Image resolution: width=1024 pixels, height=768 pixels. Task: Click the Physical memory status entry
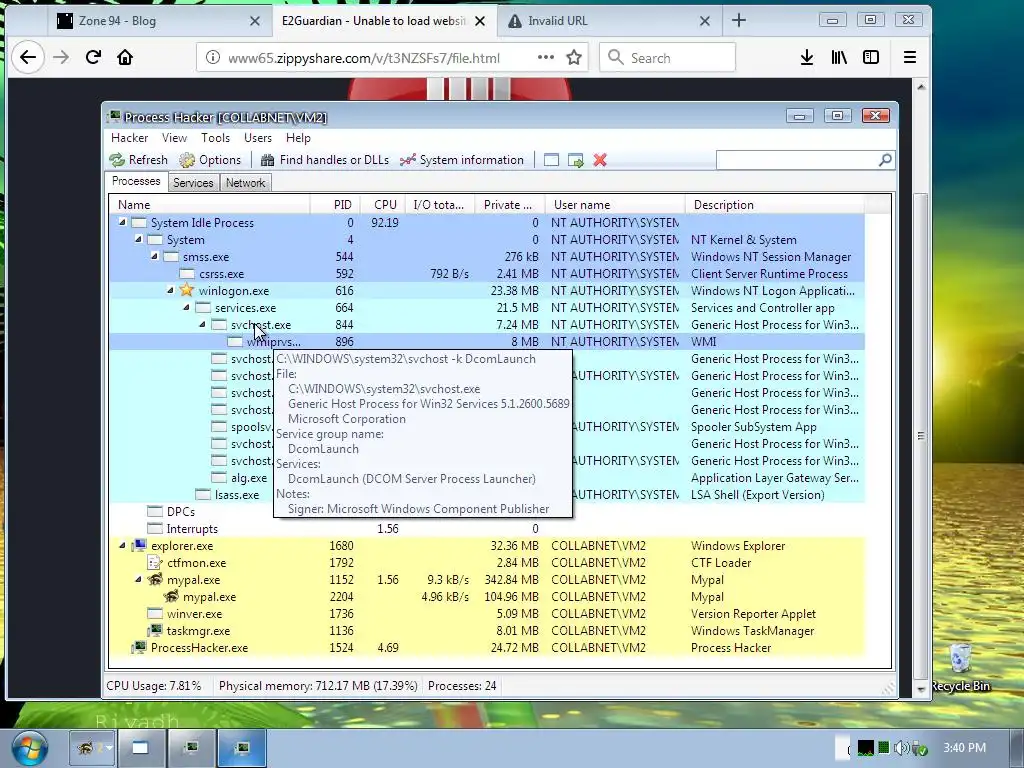tap(318, 686)
